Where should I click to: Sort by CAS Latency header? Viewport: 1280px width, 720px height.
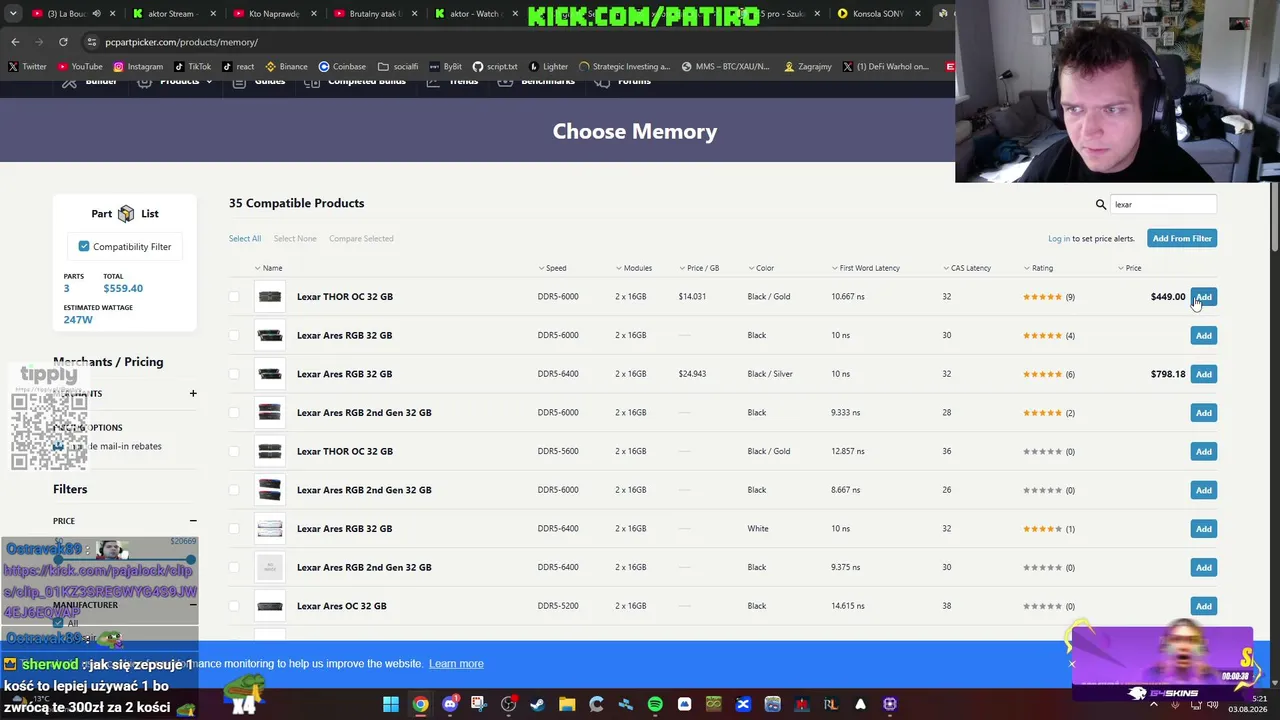point(967,268)
